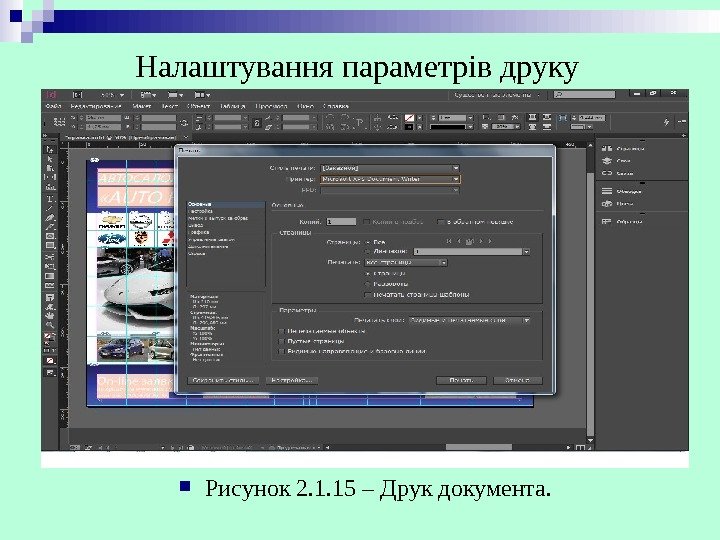Open the page Range dropdown arrow
Image resolution: width=720 pixels, height=540 pixels.
point(526,252)
